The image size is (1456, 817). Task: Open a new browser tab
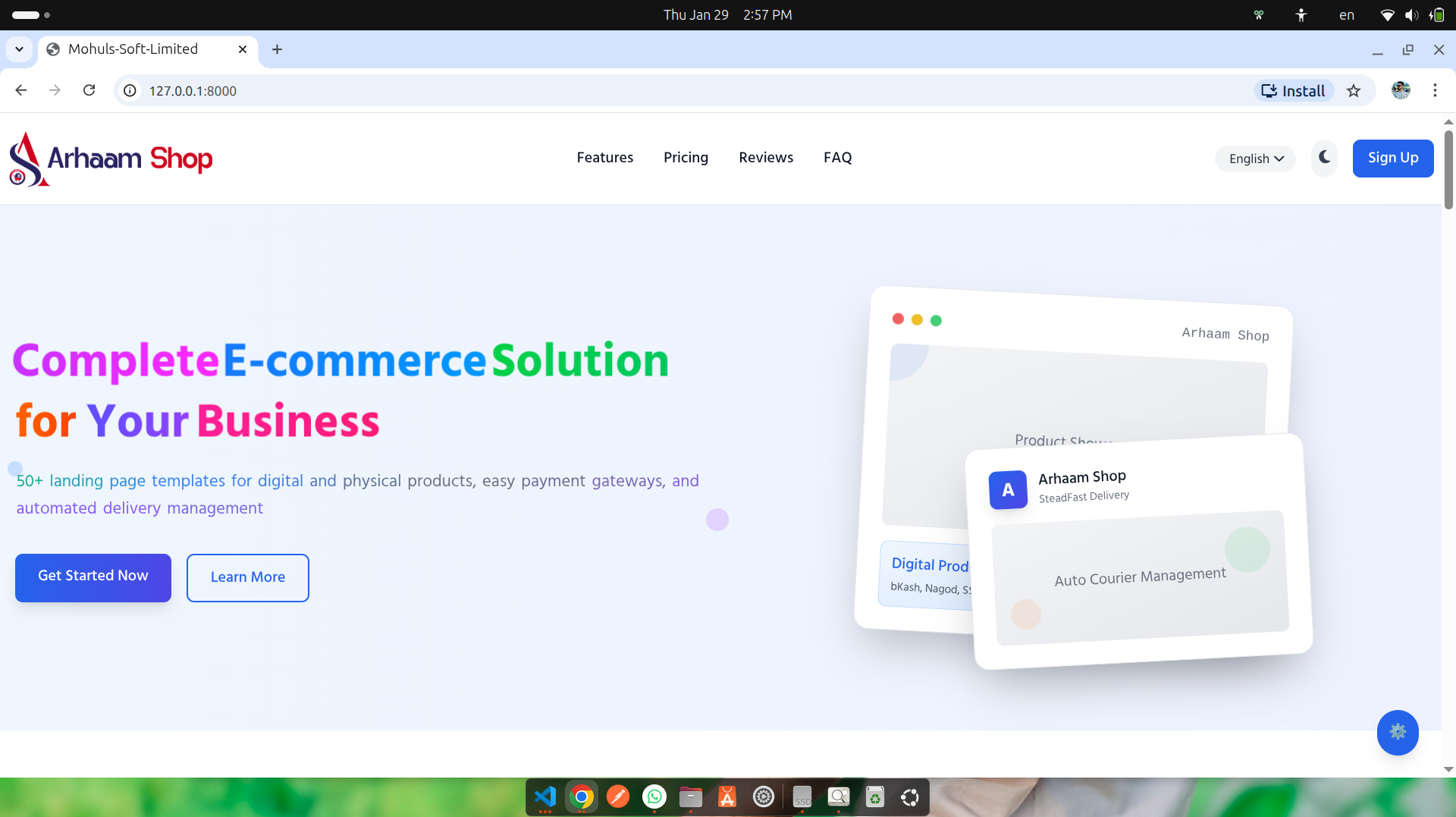point(278,49)
